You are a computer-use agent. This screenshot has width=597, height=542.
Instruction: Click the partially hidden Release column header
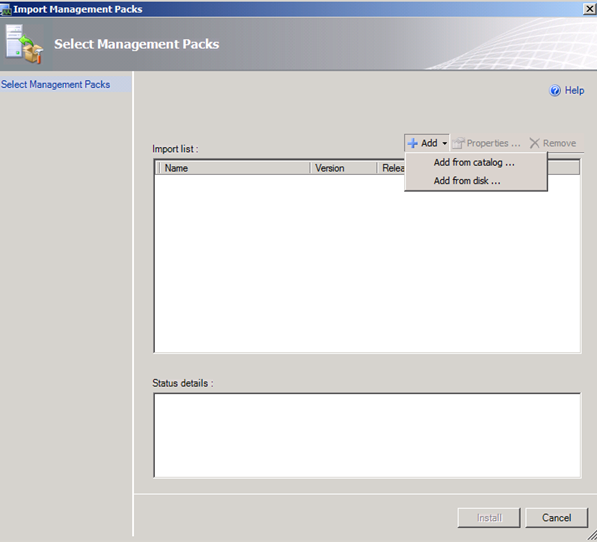pos(391,168)
